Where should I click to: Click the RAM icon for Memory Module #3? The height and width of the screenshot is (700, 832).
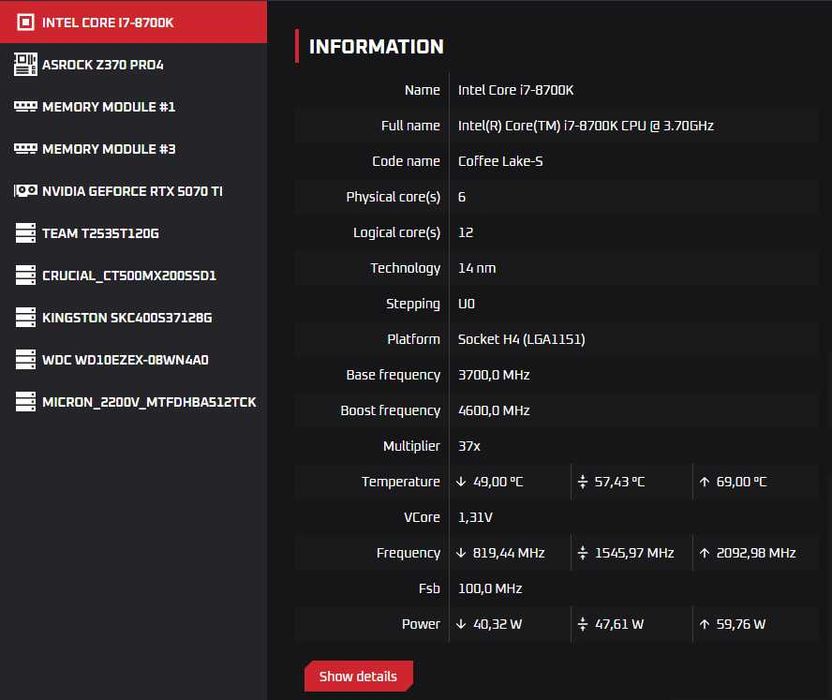tap(25, 148)
